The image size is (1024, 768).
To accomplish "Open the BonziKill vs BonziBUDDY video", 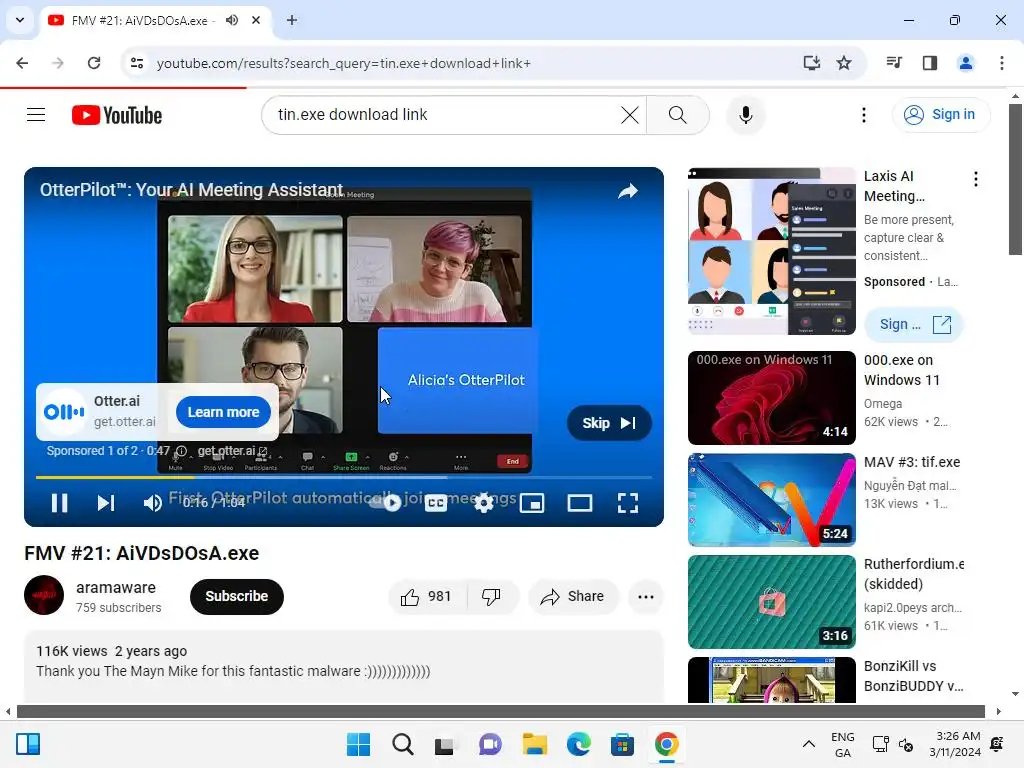I will point(771,680).
